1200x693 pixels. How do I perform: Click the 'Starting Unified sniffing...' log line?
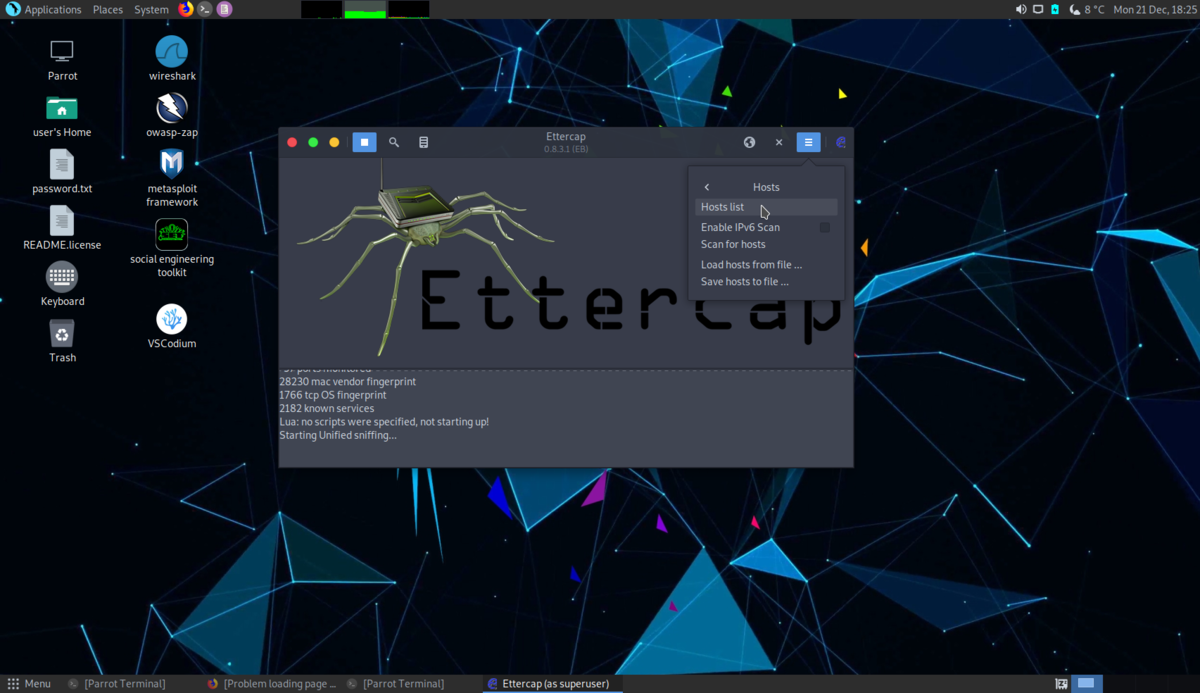[338, 435]
